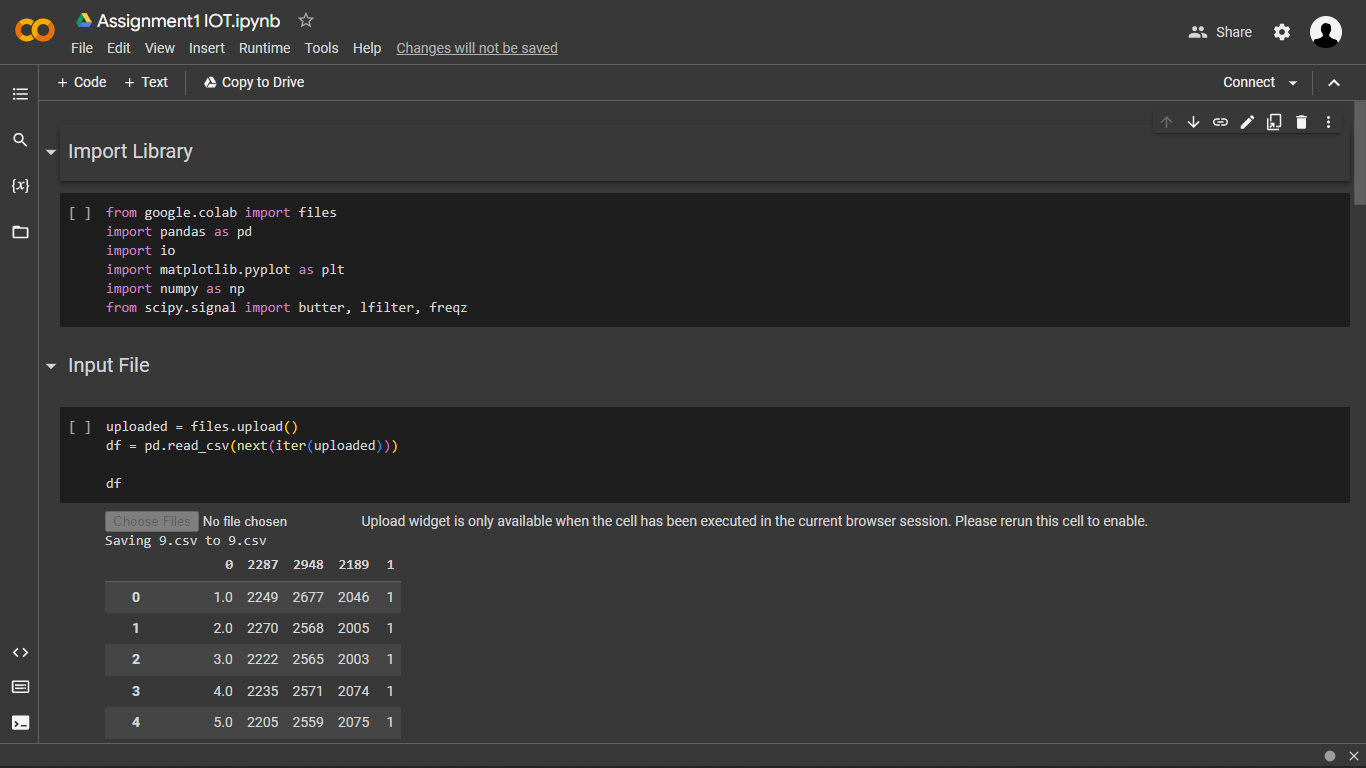The height and width of the screenshot is (768, 1366).
Task: Open the search panel in left sidebar
Action: [x=20, y=140]
